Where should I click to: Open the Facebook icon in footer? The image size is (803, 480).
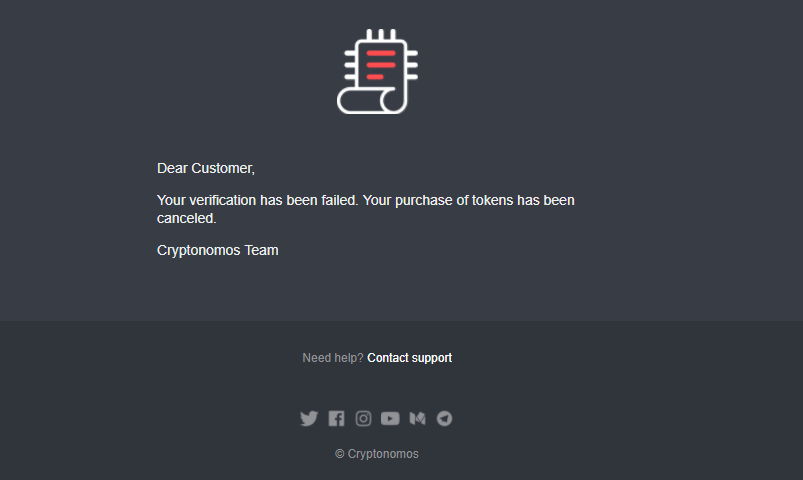(336, 419)
